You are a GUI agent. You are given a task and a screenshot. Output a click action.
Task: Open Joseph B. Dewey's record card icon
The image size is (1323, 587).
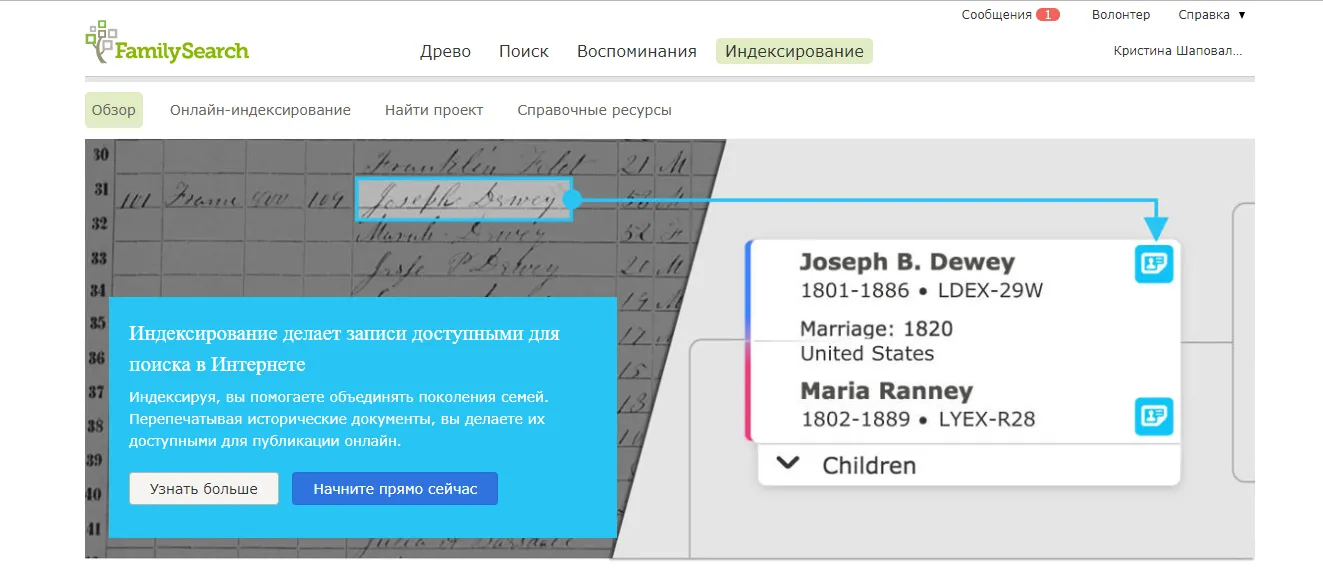click(x=1154, y=264)
